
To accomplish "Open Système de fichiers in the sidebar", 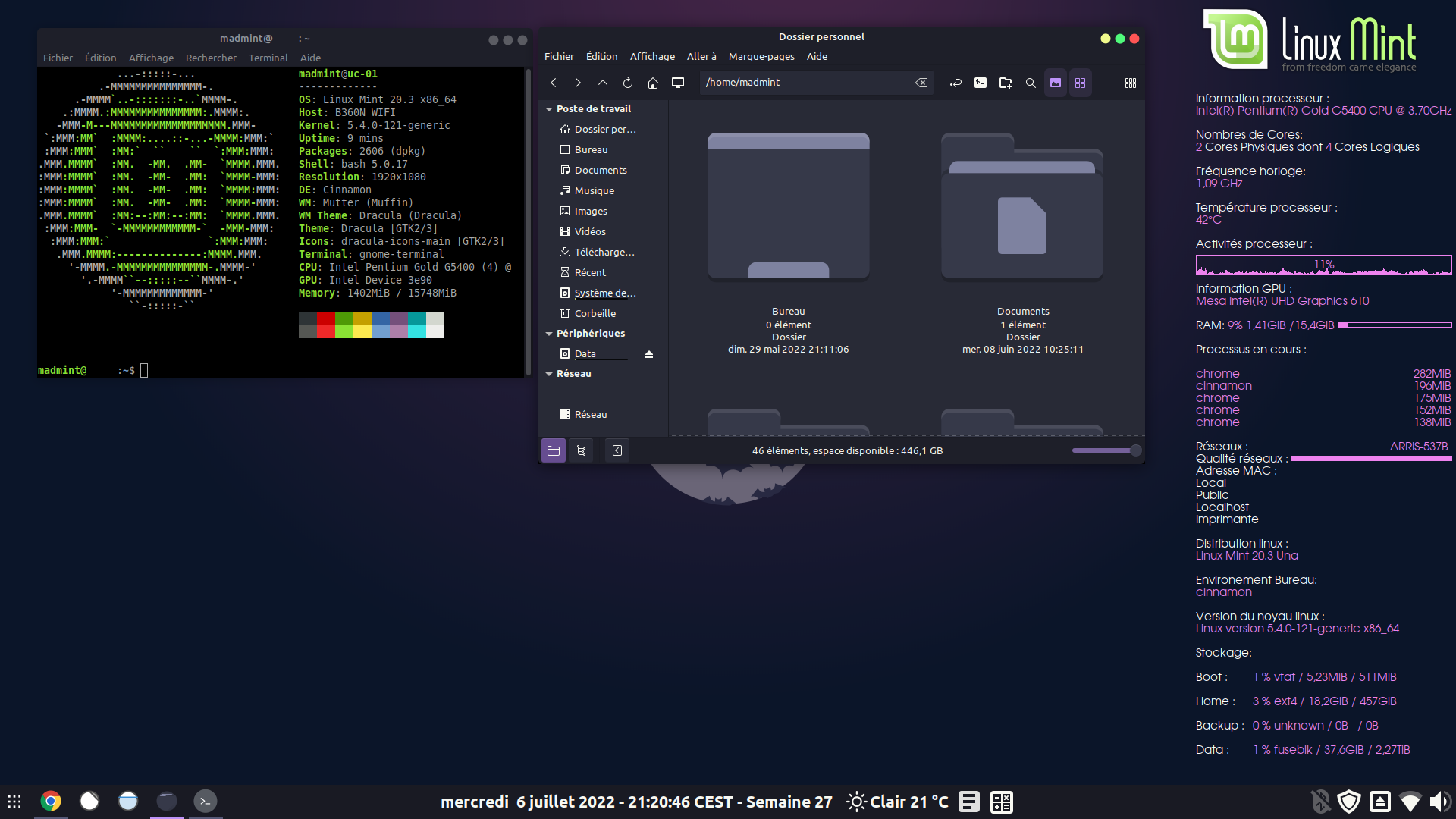I will click(x=604, y=293).
